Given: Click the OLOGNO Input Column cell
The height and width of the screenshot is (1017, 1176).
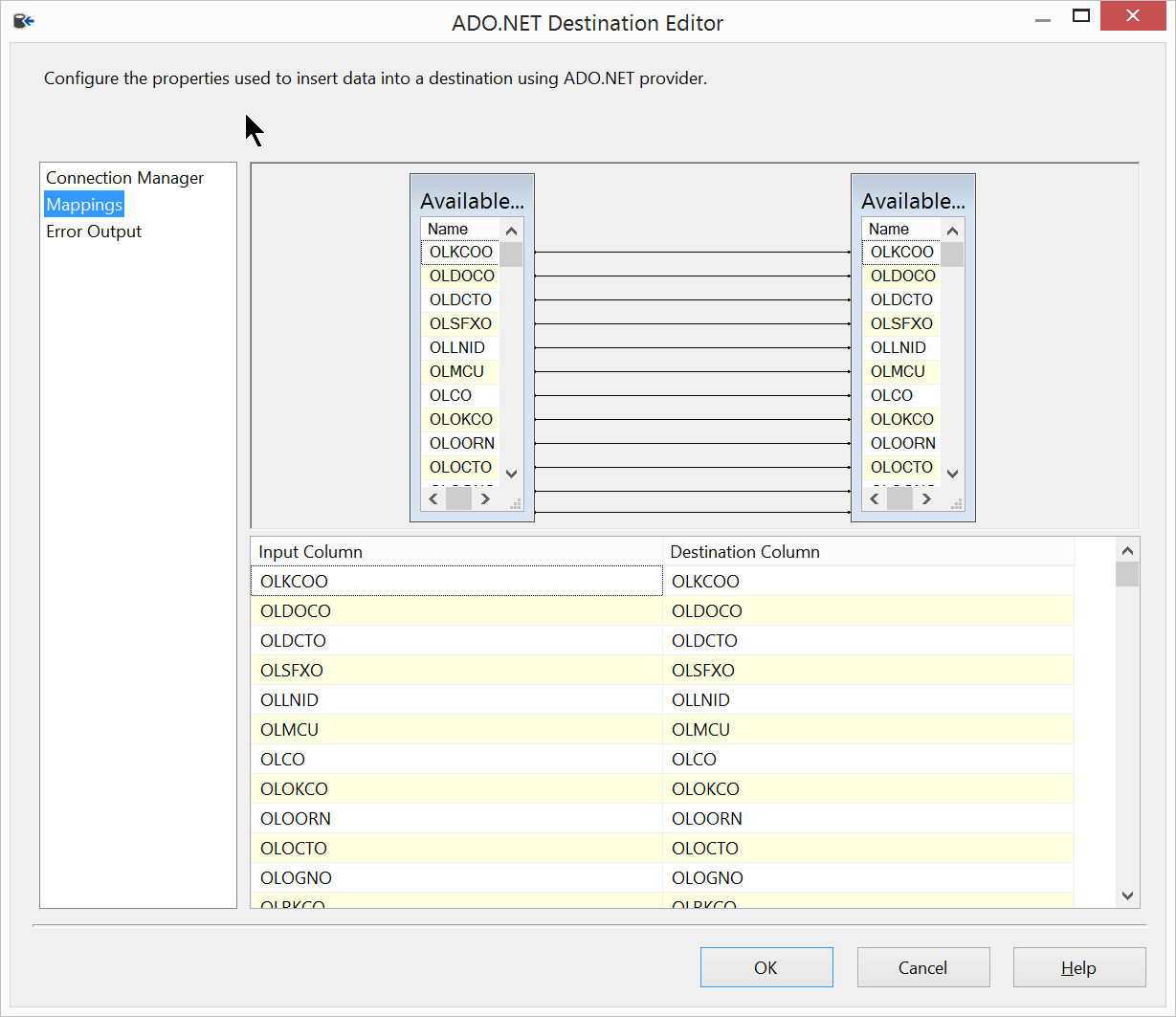Looking at the screenshot, I should 456,878.
